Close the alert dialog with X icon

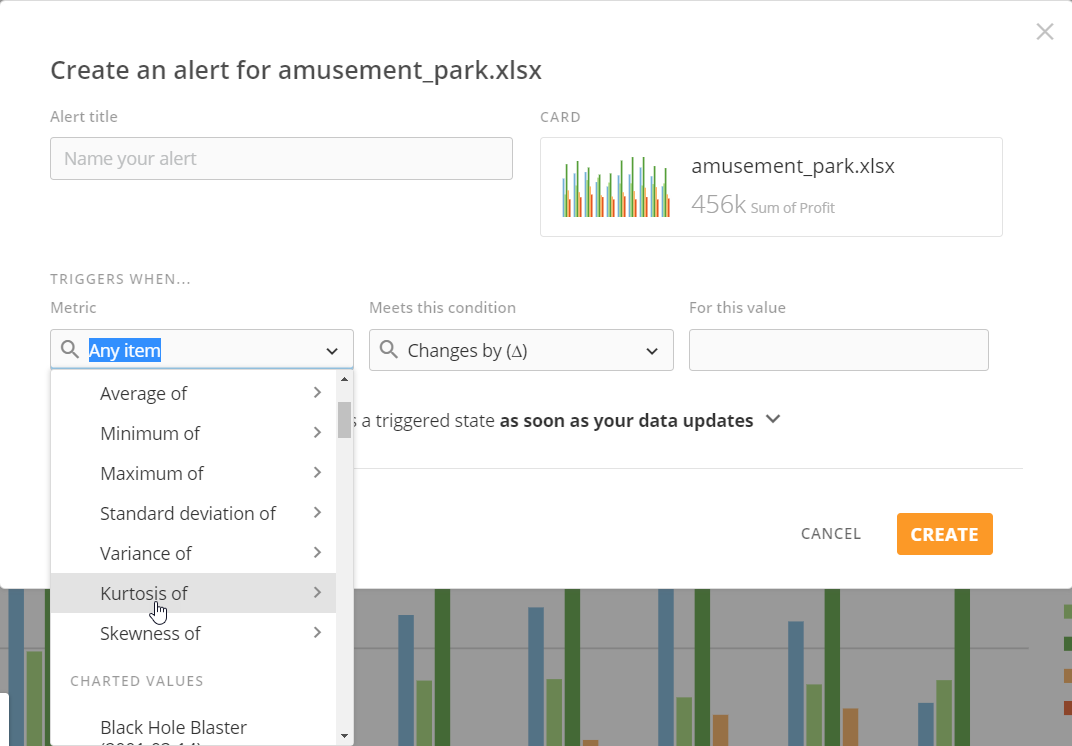click(1044, 32)
